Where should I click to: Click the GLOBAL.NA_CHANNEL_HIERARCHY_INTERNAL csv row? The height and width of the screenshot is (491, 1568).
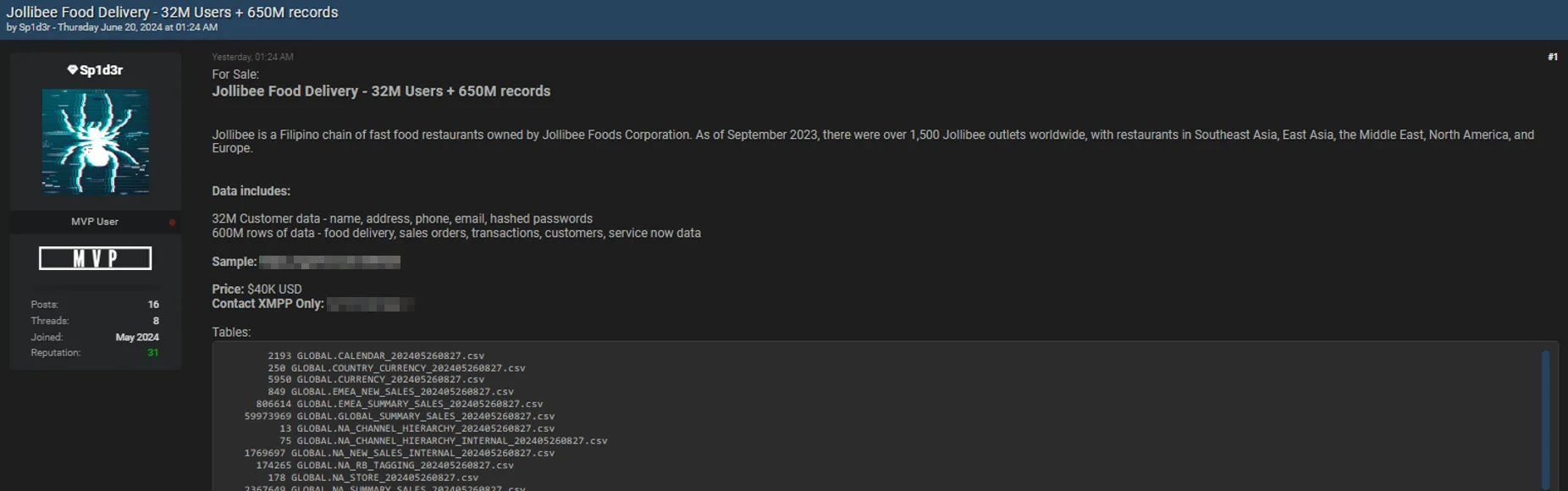coord(443,441)
